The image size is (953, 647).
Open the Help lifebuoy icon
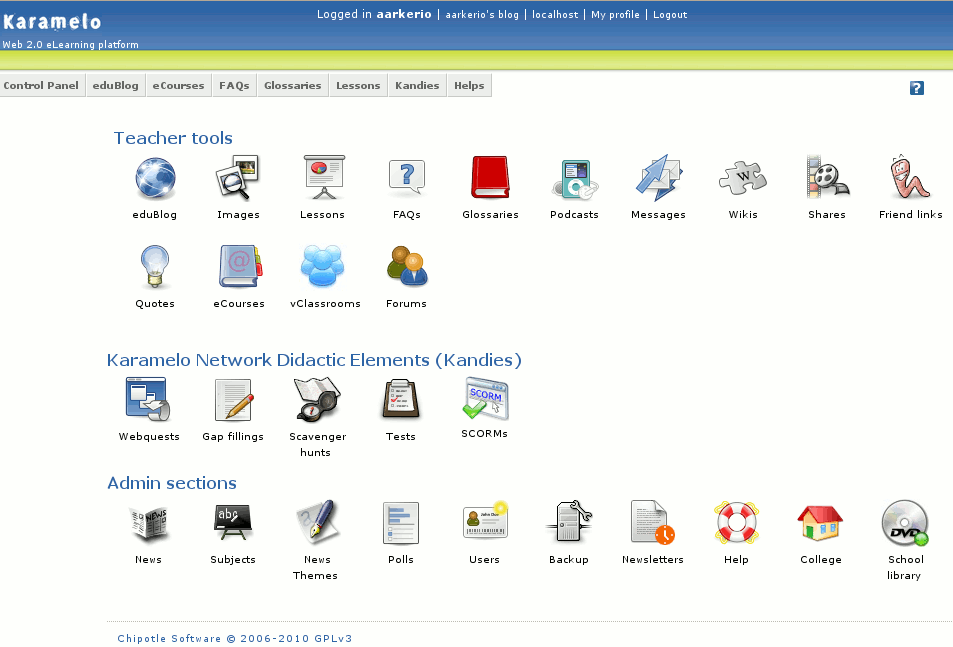pyautogui.click(x=736, y=522)
